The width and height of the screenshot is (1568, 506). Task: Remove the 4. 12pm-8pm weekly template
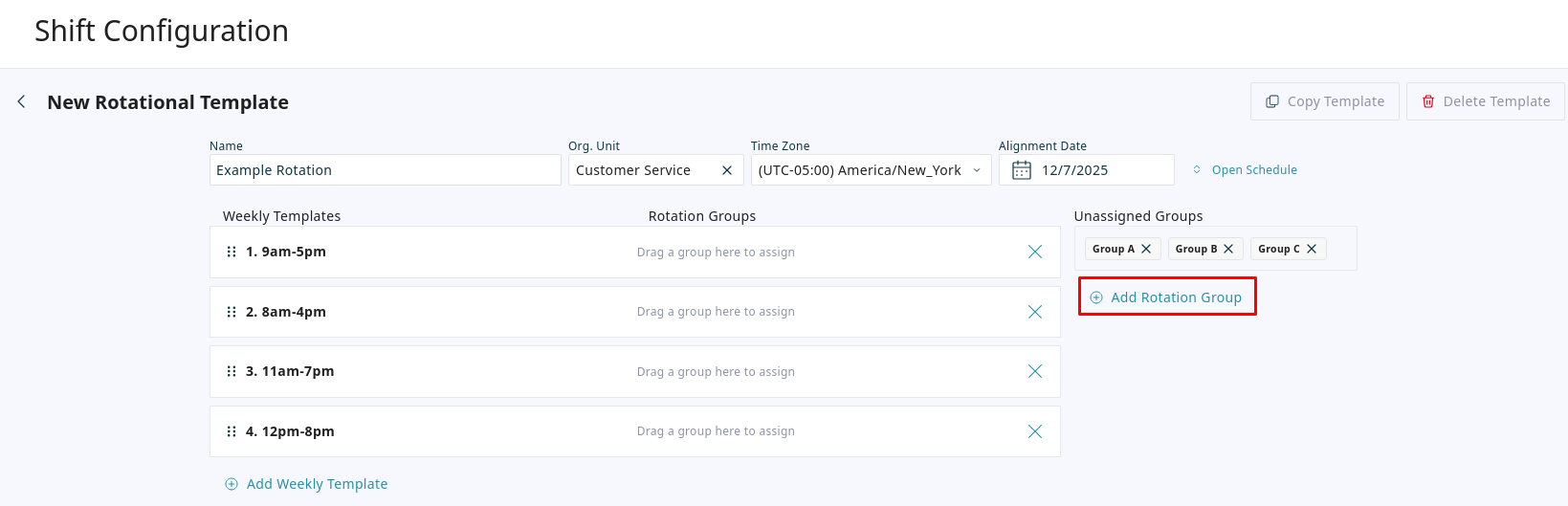tap(1034, 431)
